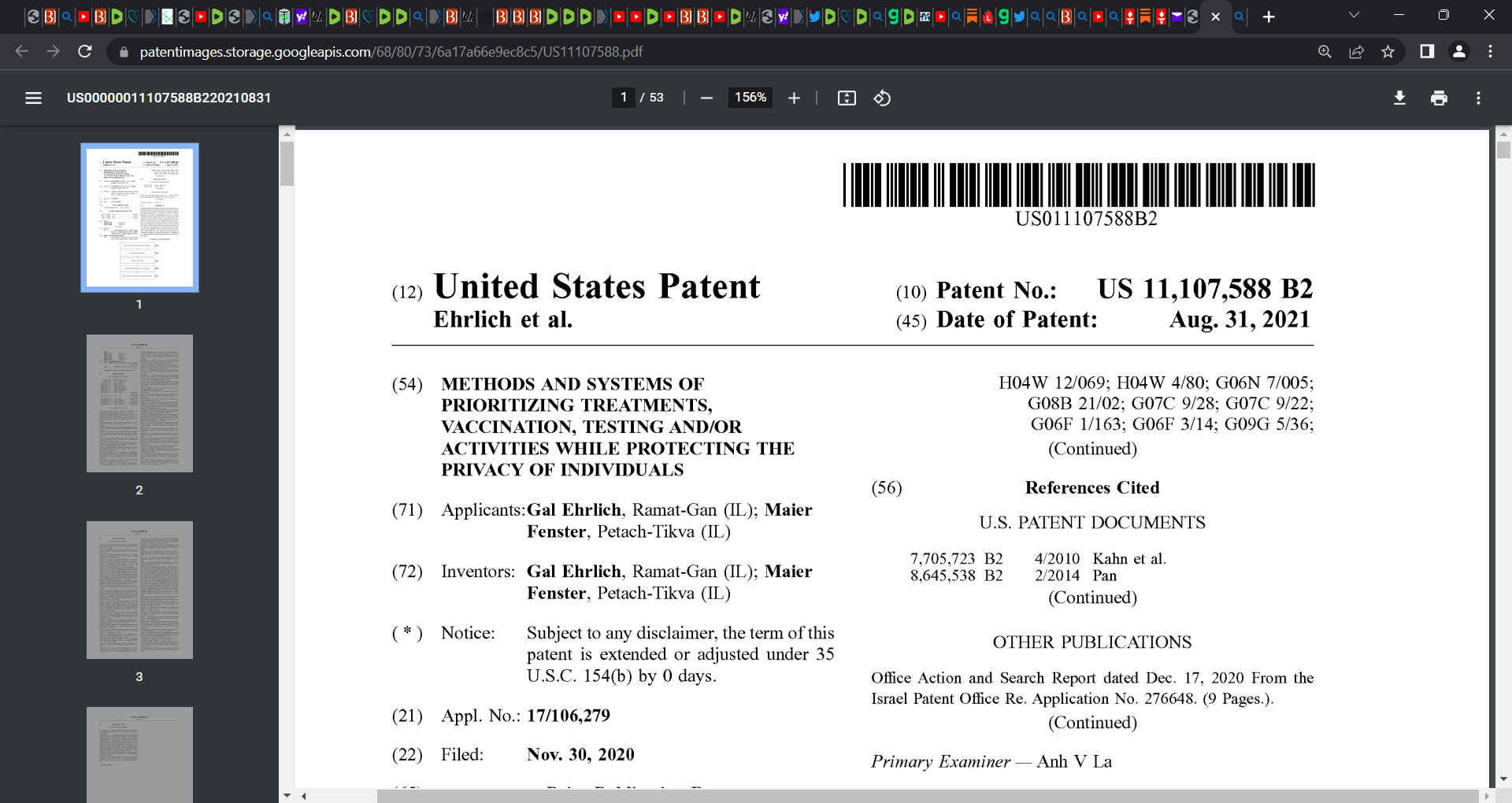Share this page
1512x803 pixels.
(1356, 51)
